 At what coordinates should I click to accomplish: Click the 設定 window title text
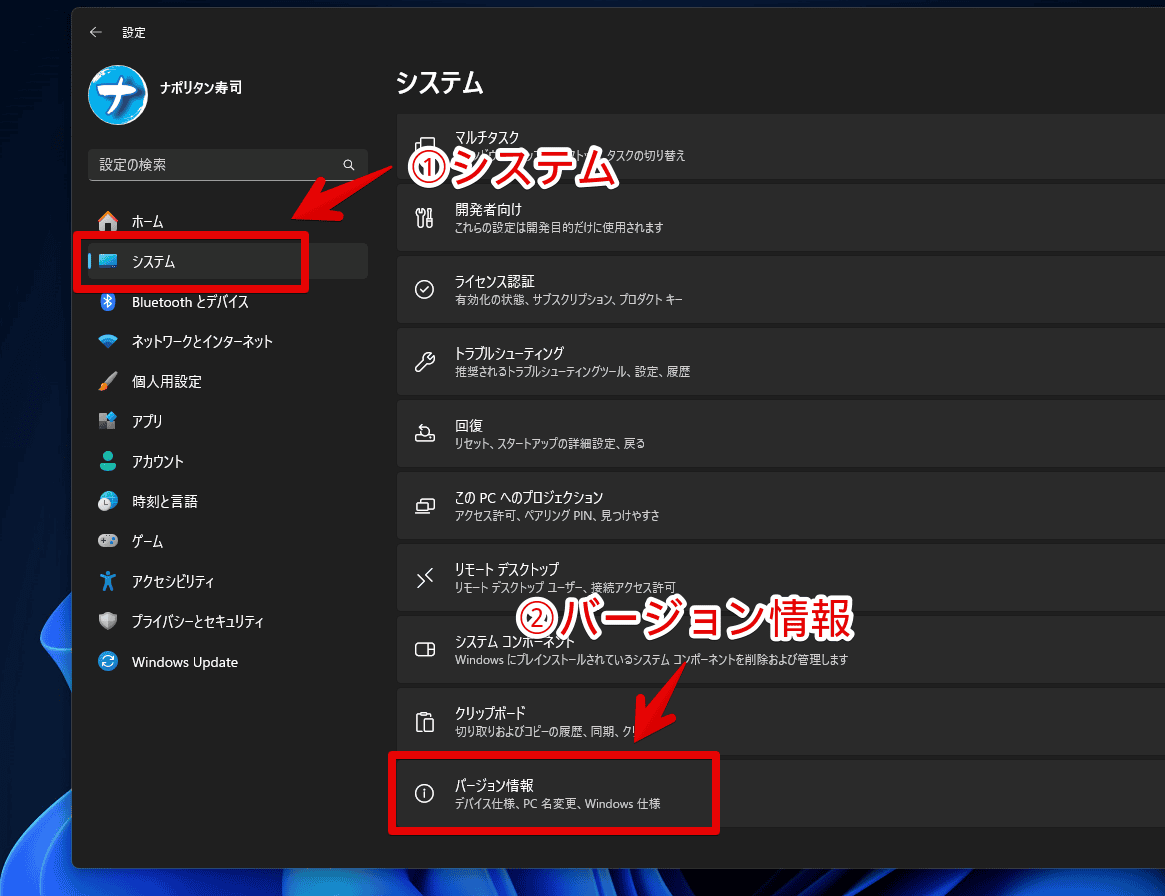point(134,33)
